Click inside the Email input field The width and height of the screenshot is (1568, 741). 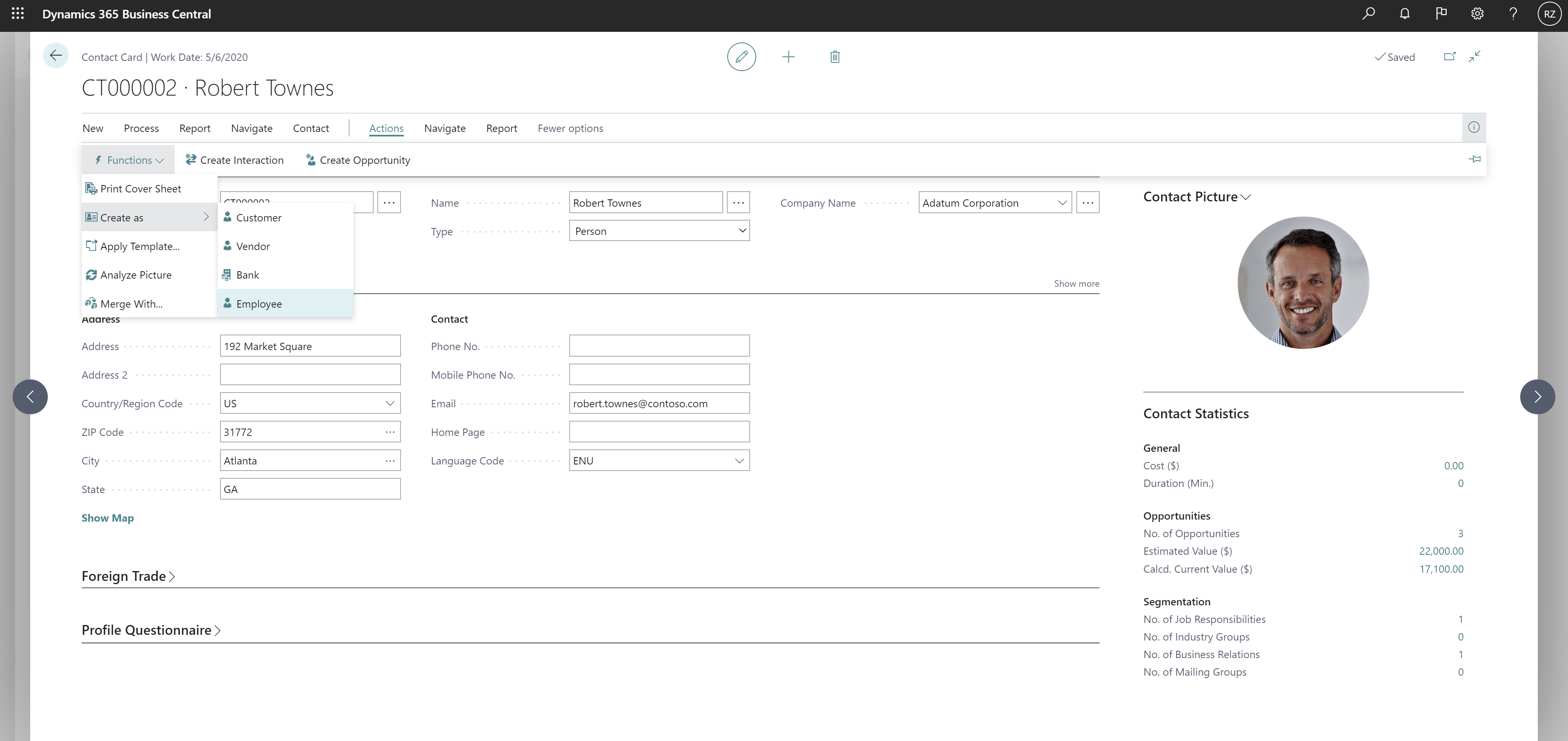[x=659, y=402]
